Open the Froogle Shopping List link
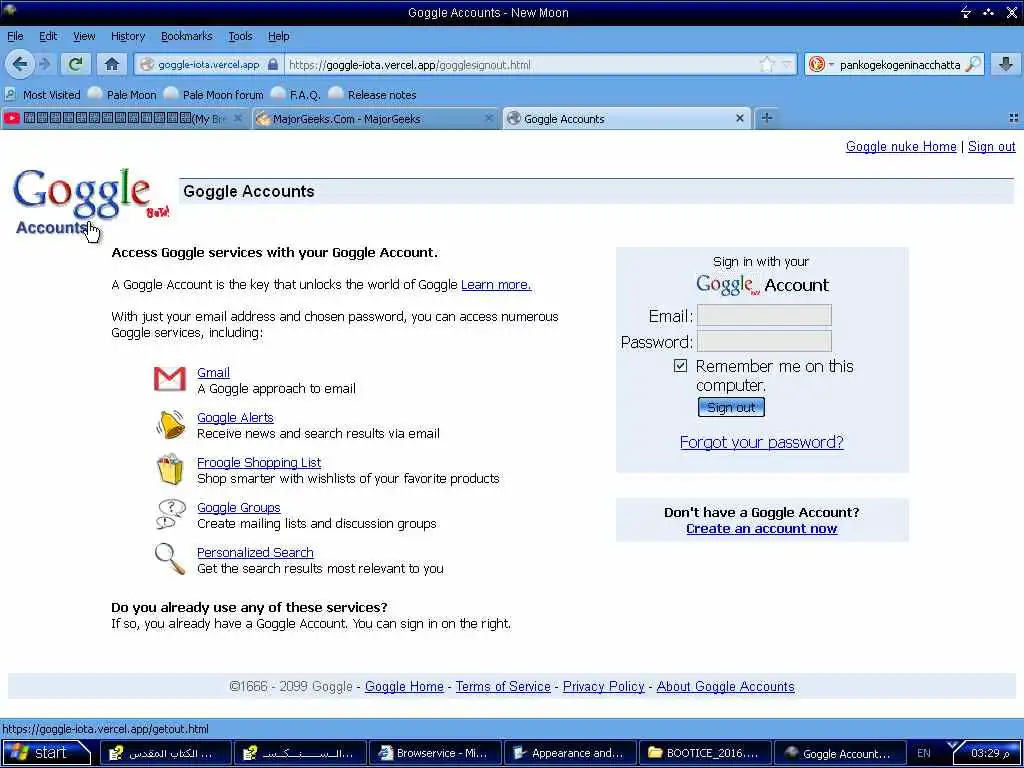 (x=259, y=462)
